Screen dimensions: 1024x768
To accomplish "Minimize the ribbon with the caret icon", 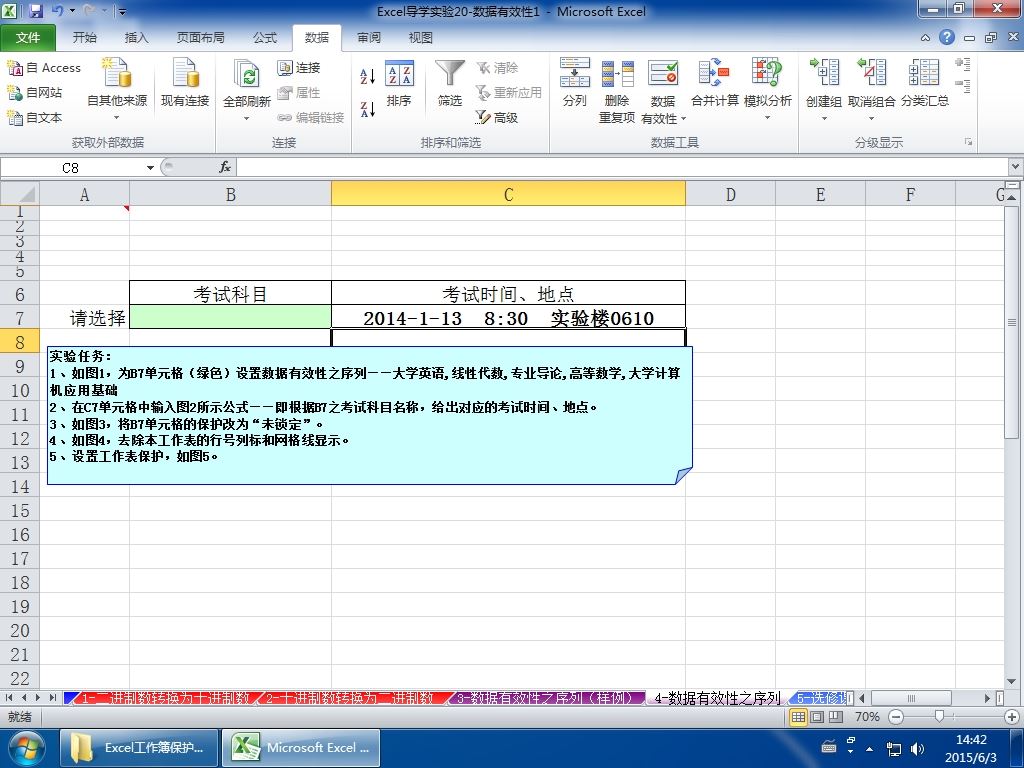I will coord(925,38).
